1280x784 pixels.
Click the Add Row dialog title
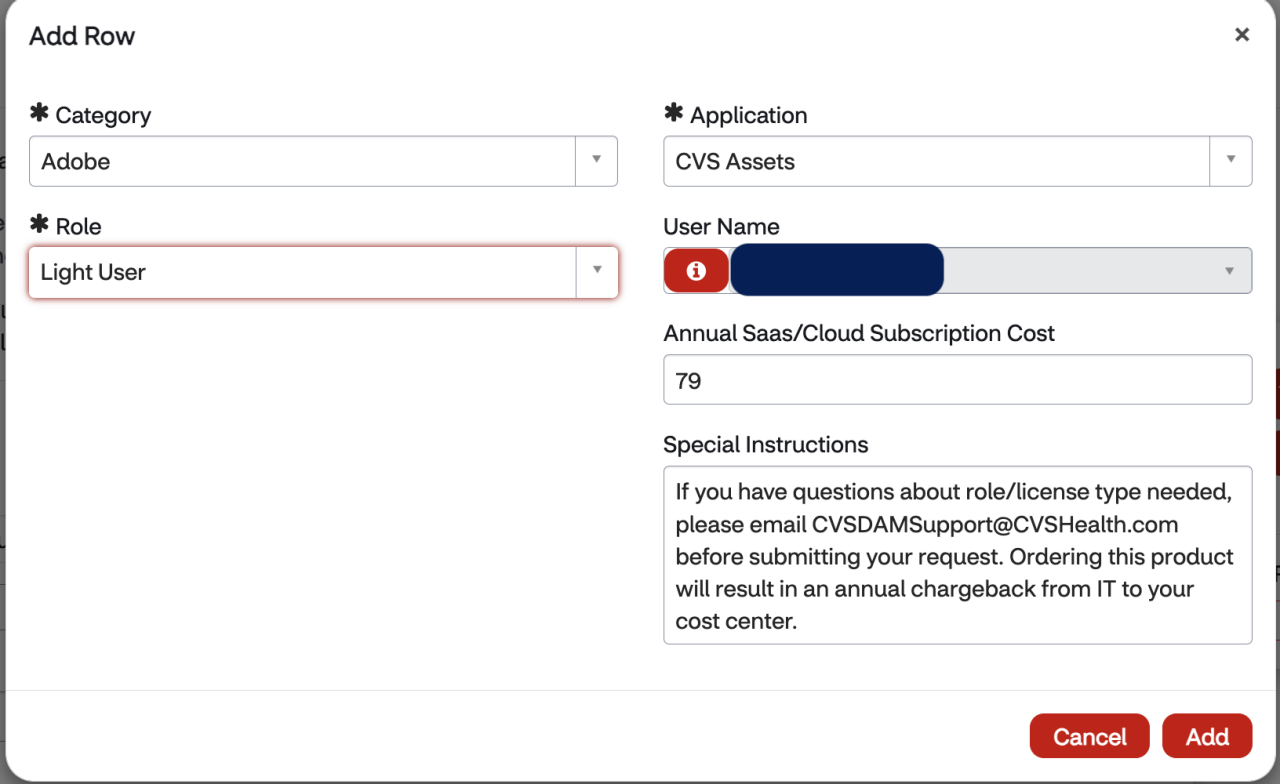[x=82, y=36]
